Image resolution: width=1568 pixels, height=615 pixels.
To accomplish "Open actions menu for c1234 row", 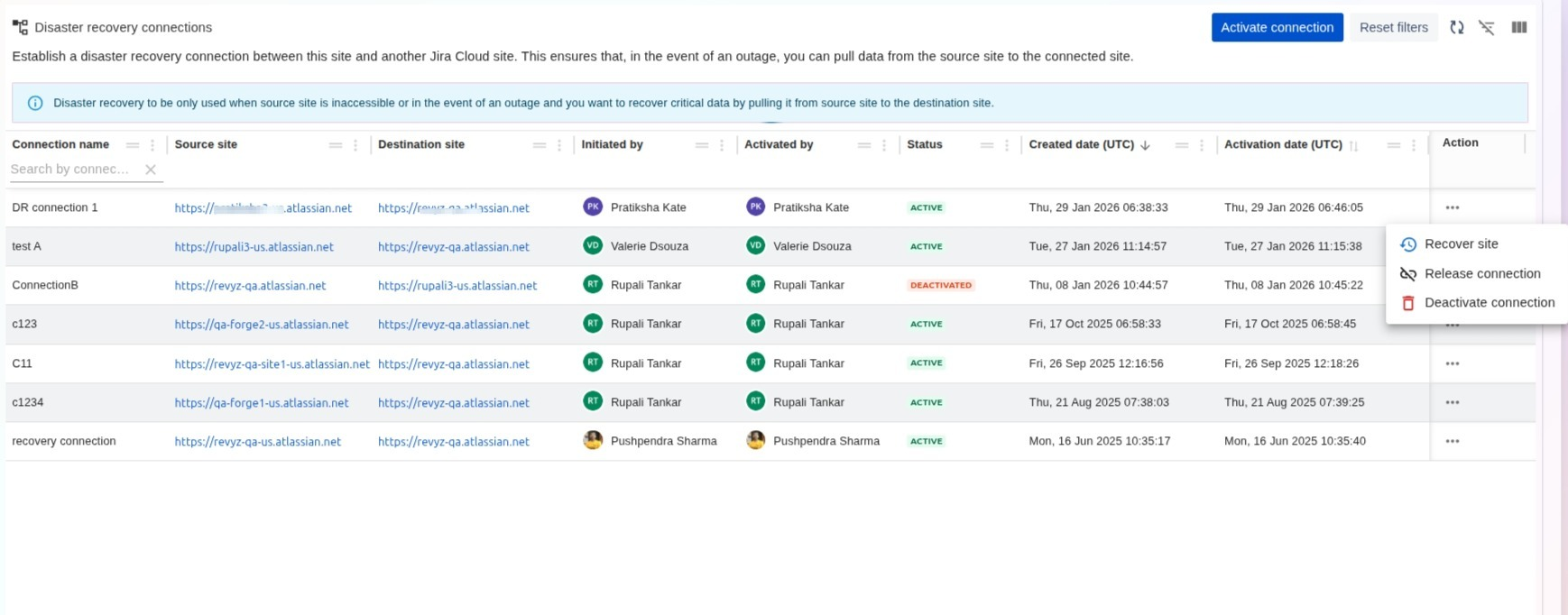I will pyautogui.click(x=1452, y=403).
